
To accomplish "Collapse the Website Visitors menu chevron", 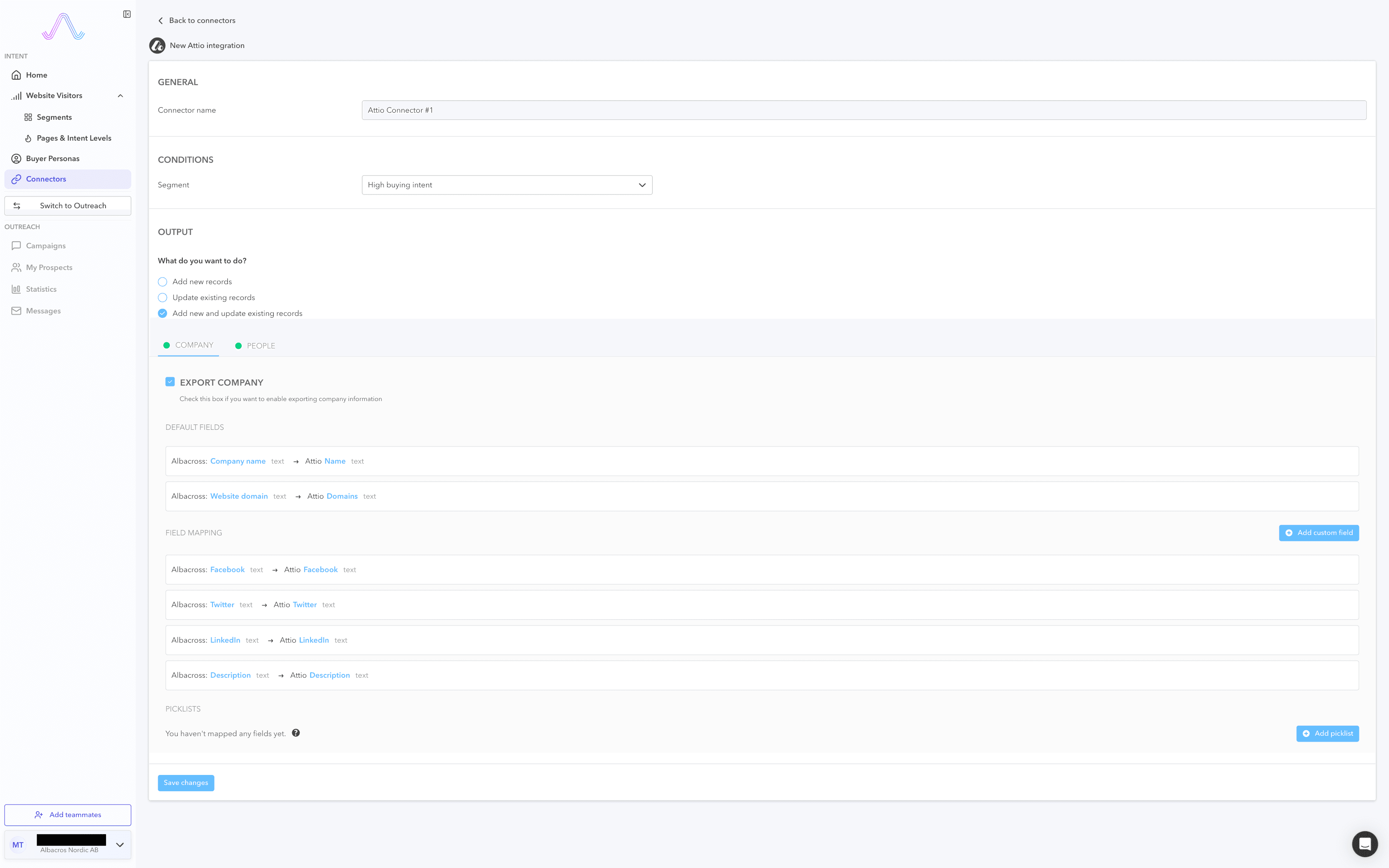I will 121,96.
